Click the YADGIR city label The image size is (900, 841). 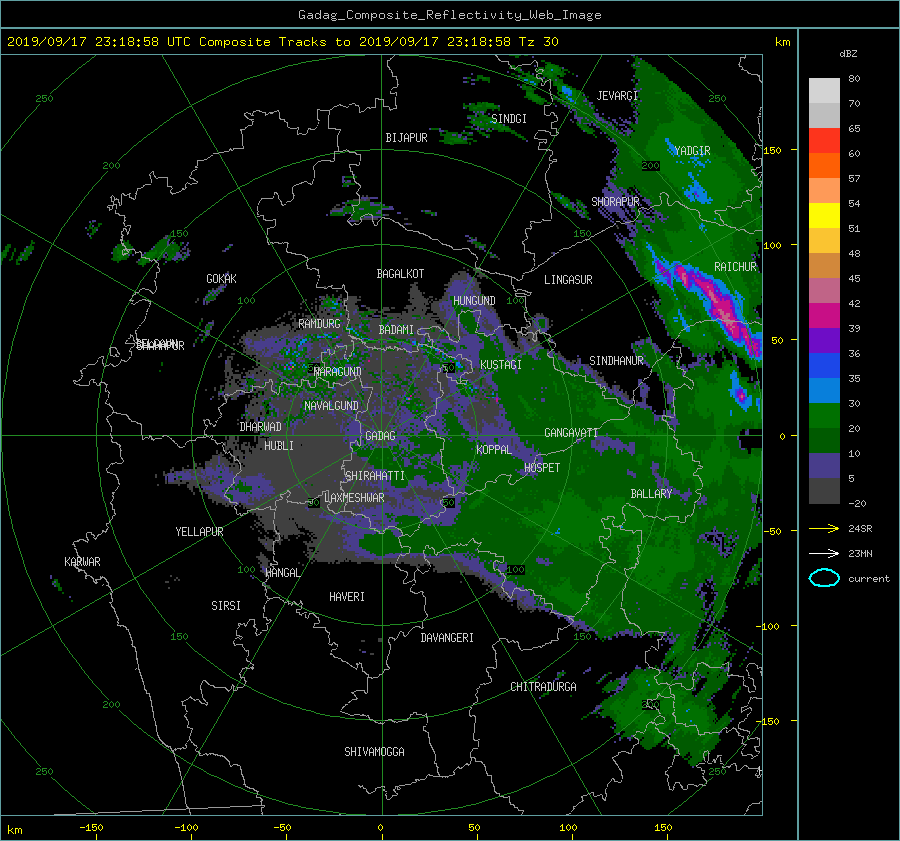pos(692,150)
